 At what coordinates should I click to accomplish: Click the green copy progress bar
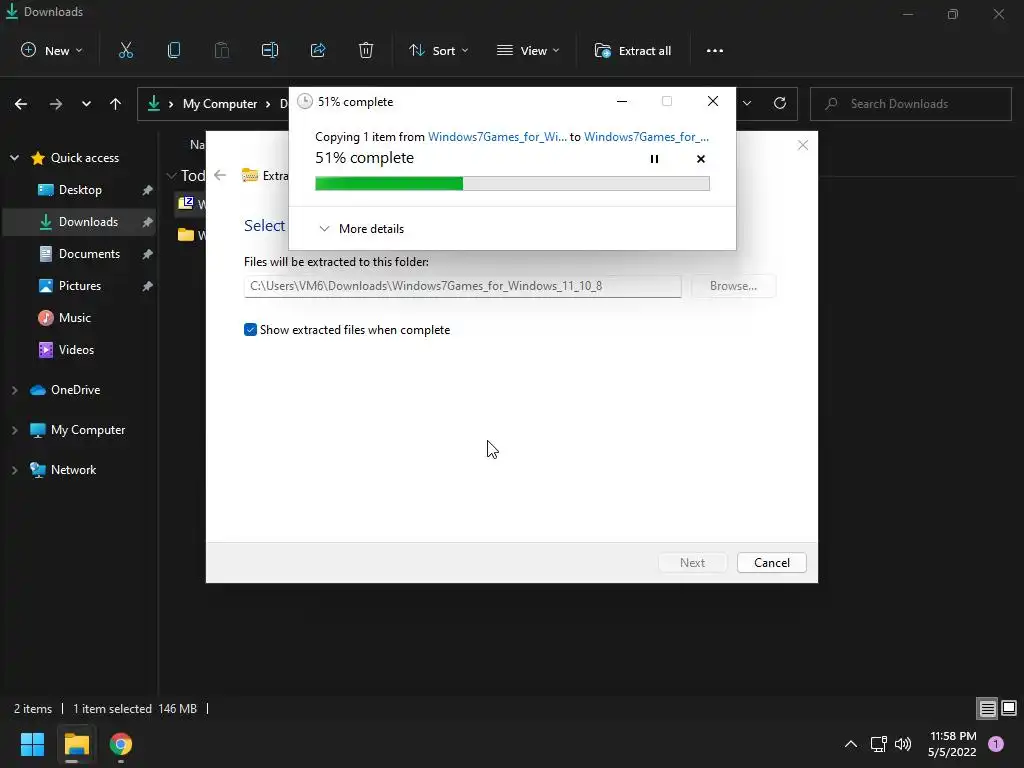pyautogui.click(x=512, y=184)
